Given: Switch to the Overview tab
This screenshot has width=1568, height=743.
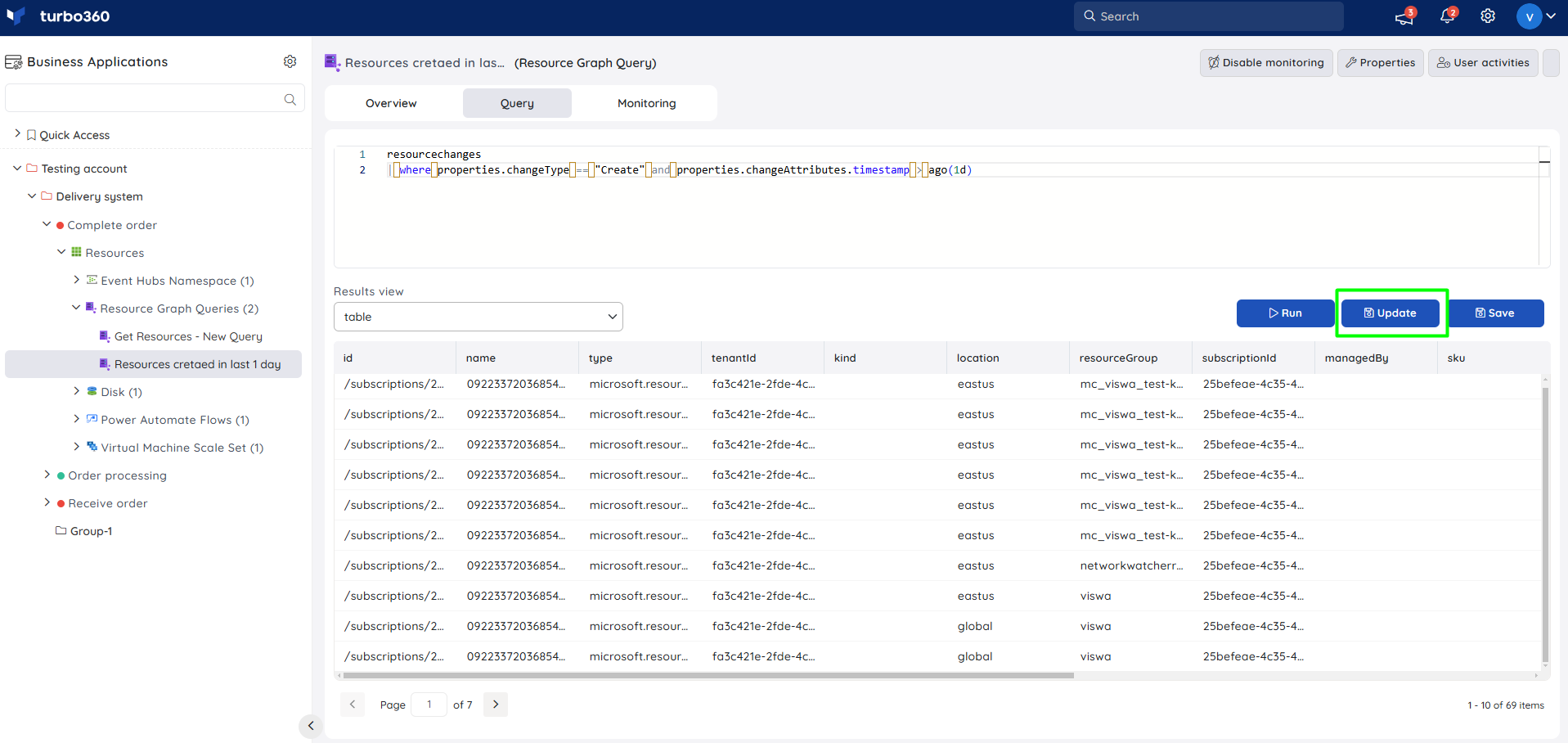Looking at the screenshot, I should [x=391, y=103].
